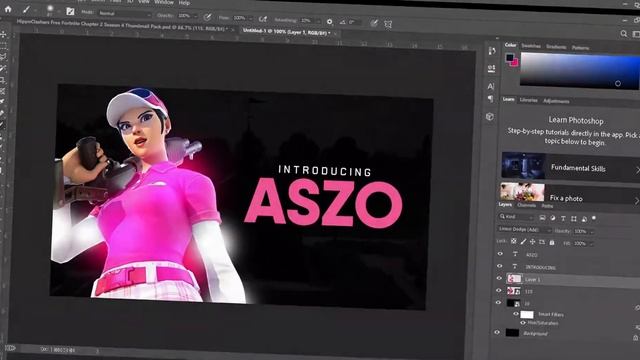This screenshot has width=640, height=360.
Task: Open the 3D panel cube icon
Action: 490,117
